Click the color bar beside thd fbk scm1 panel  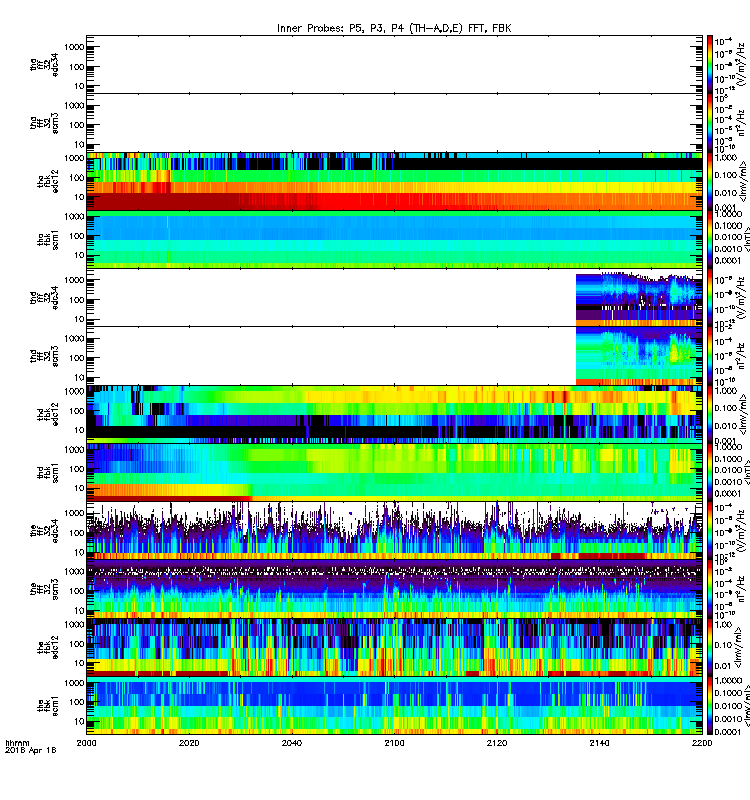(x=709, y=472)
